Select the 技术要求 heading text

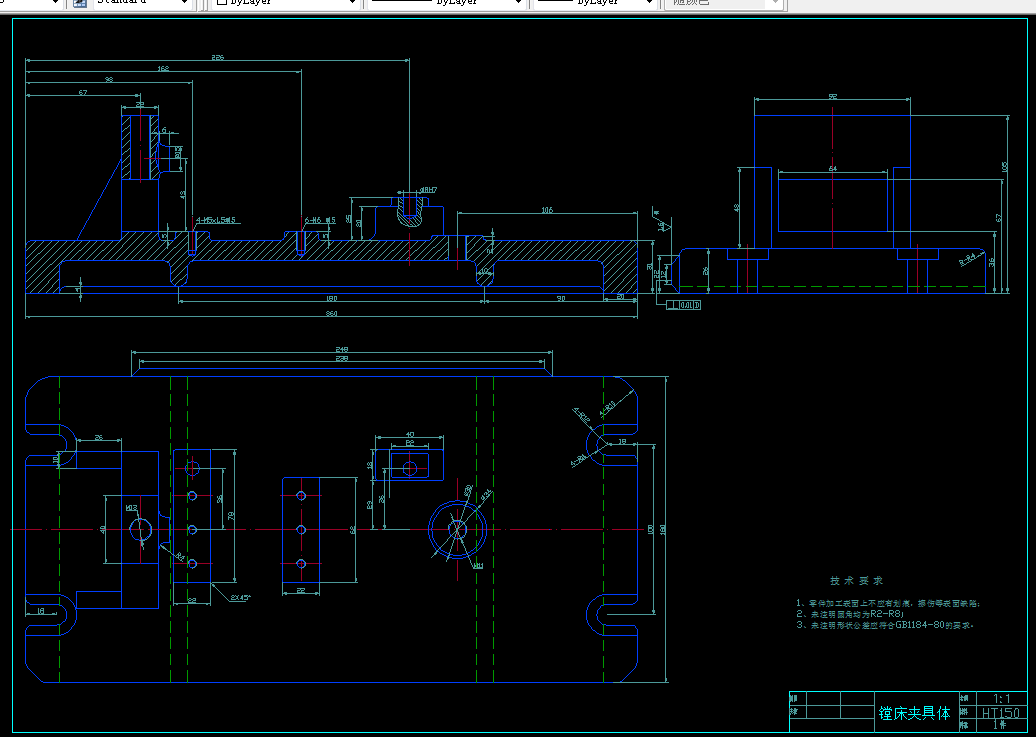[856, 581]
